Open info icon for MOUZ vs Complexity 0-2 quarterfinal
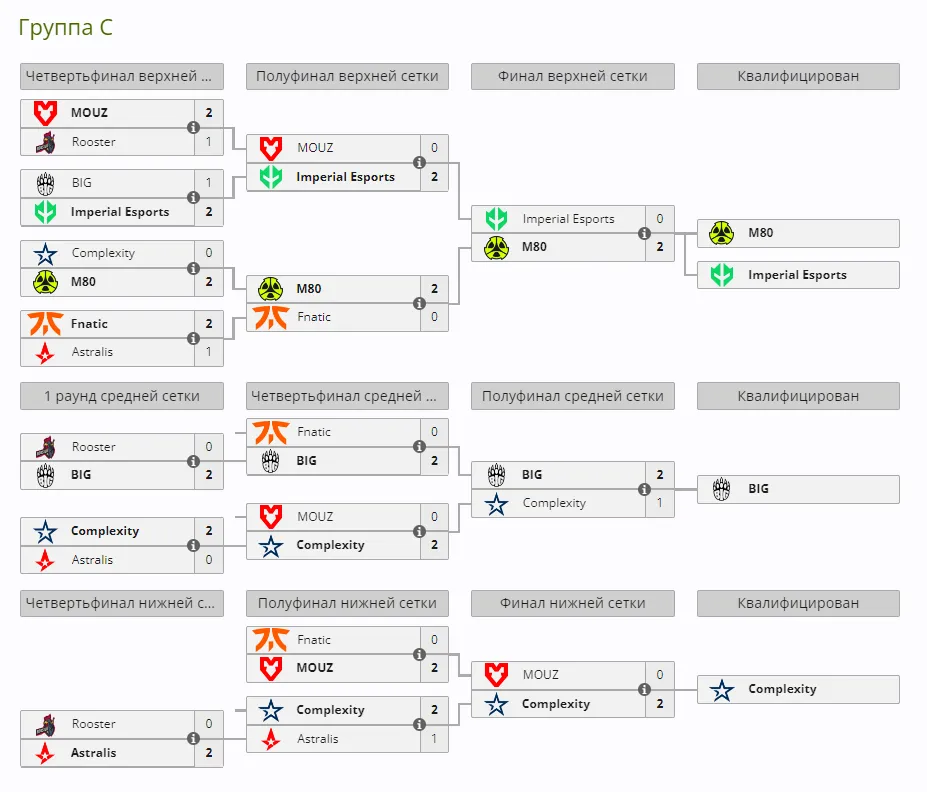Image resolution: width=927 pixels, height=792 pixels. click(x=419, y=531)
